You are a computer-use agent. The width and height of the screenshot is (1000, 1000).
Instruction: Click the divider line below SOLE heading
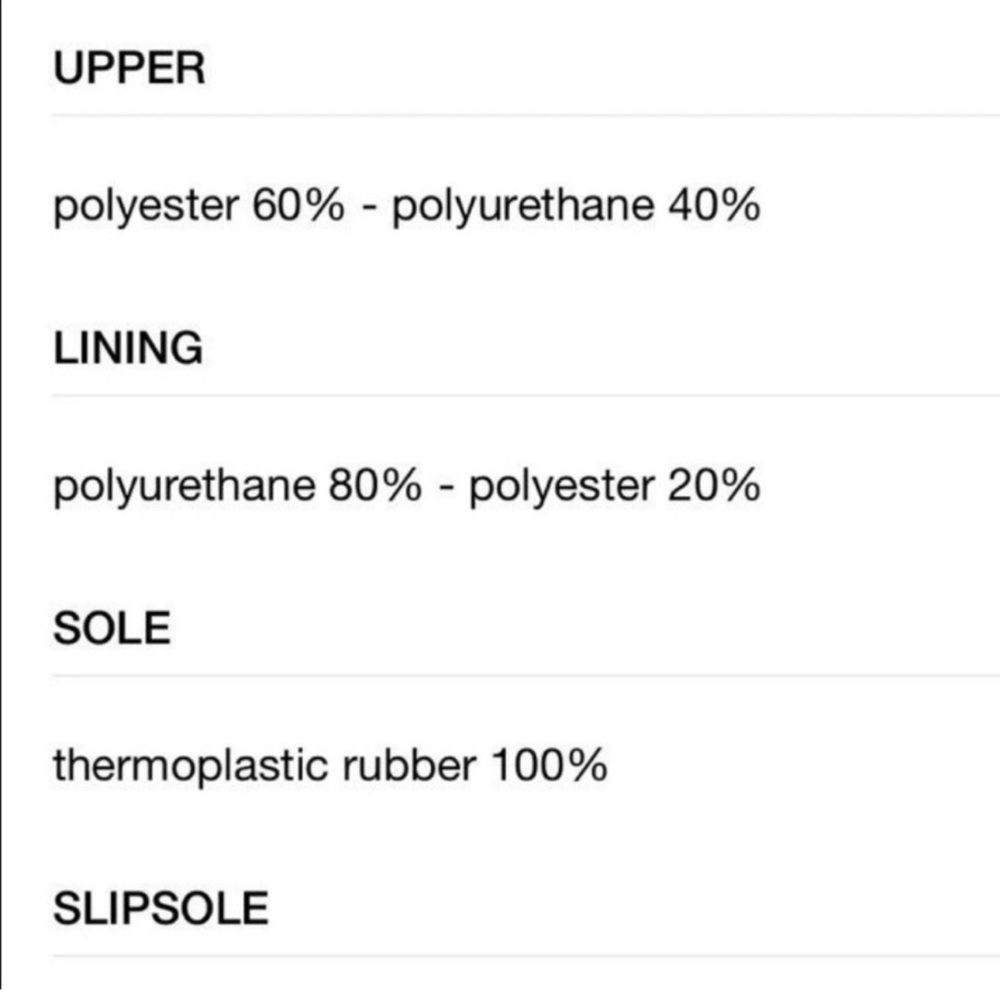pyautogui.click(x=525, y=675)
